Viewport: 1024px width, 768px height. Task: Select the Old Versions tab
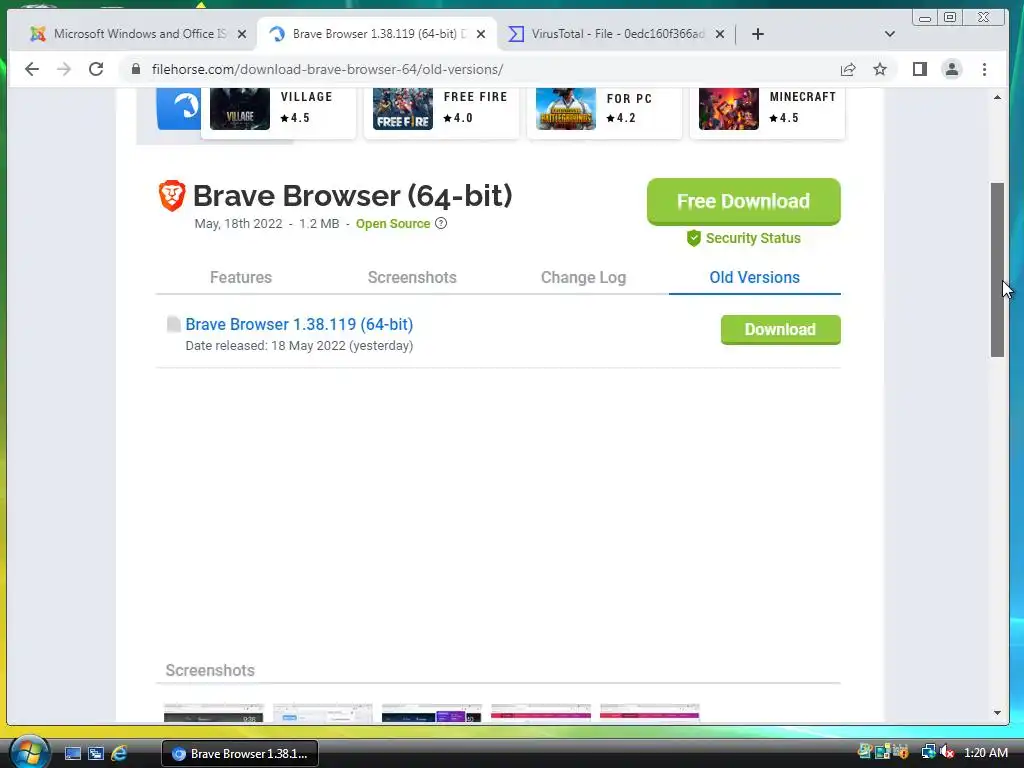coord(754,278)
